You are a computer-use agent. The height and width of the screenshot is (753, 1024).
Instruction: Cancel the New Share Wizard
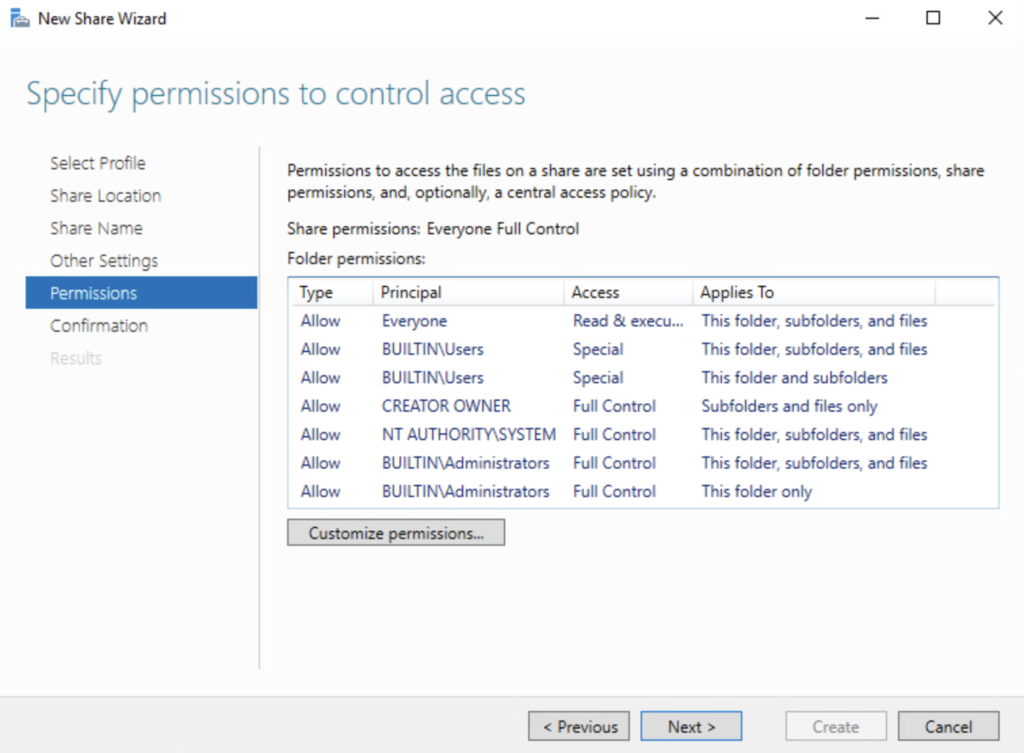948,727
